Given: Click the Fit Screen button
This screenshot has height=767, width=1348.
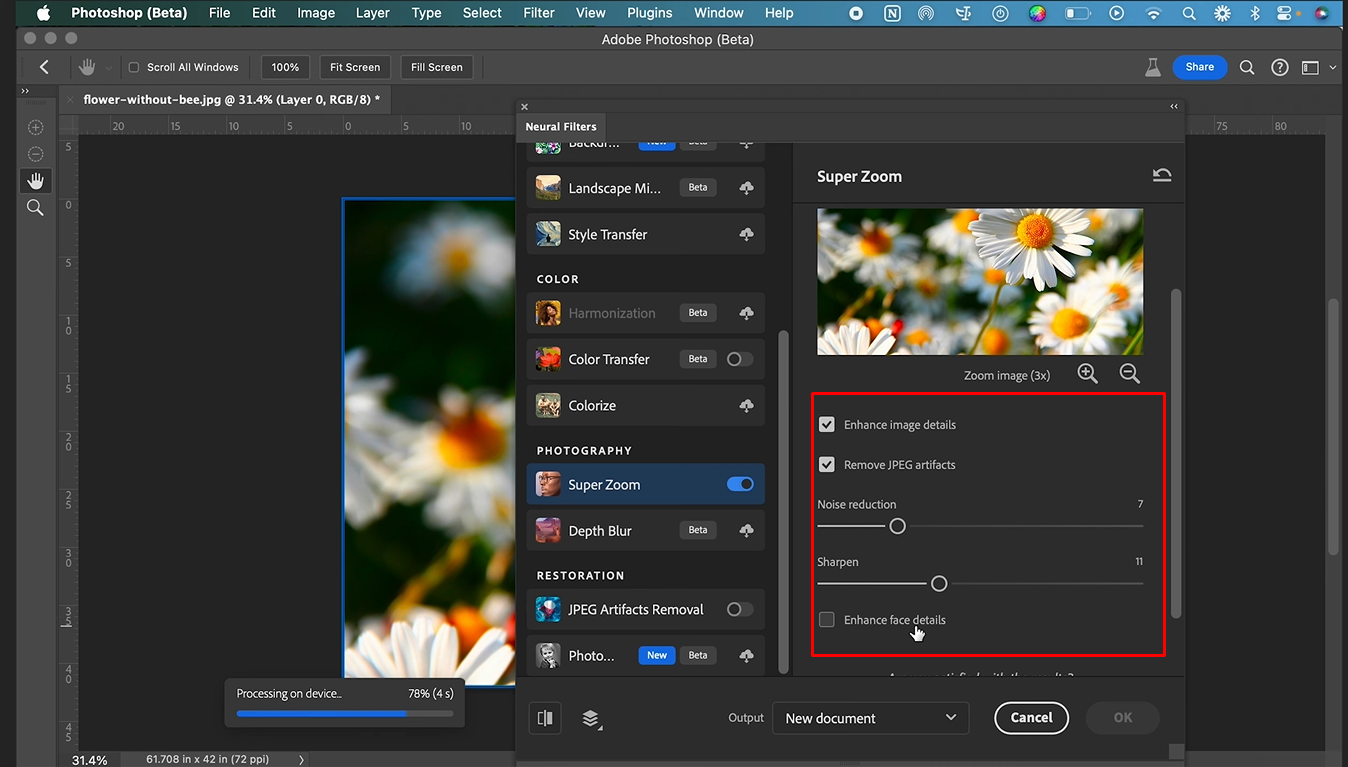Looking at the screenshot, I should pyautogui.click(x=355, y=67).
